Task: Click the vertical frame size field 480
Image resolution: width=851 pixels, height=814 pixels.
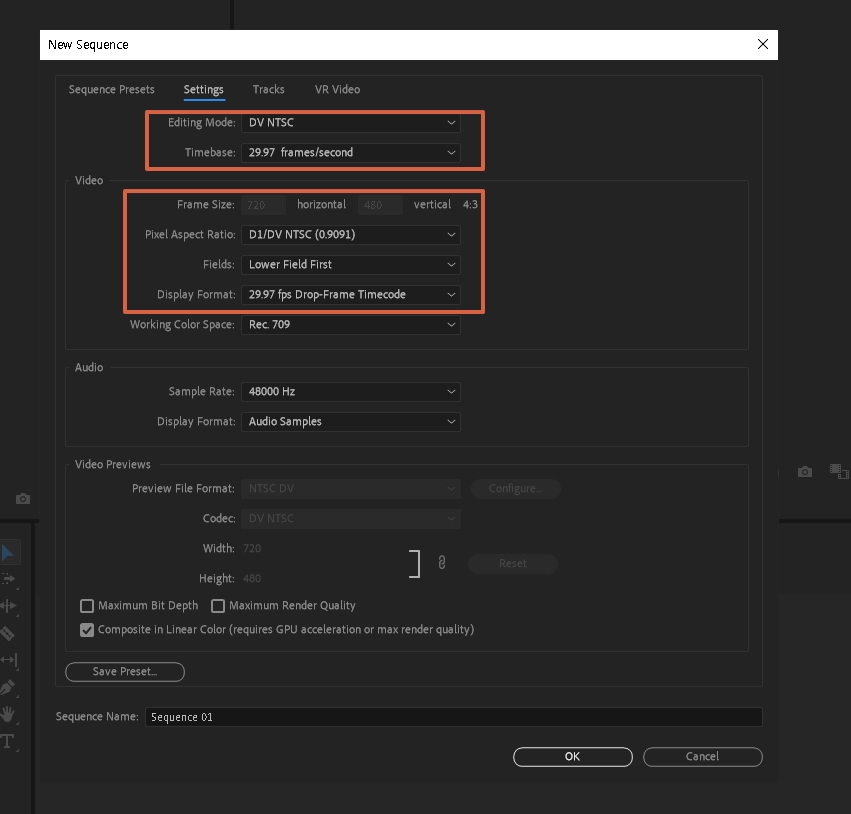Action: click(x=380, y=205)
